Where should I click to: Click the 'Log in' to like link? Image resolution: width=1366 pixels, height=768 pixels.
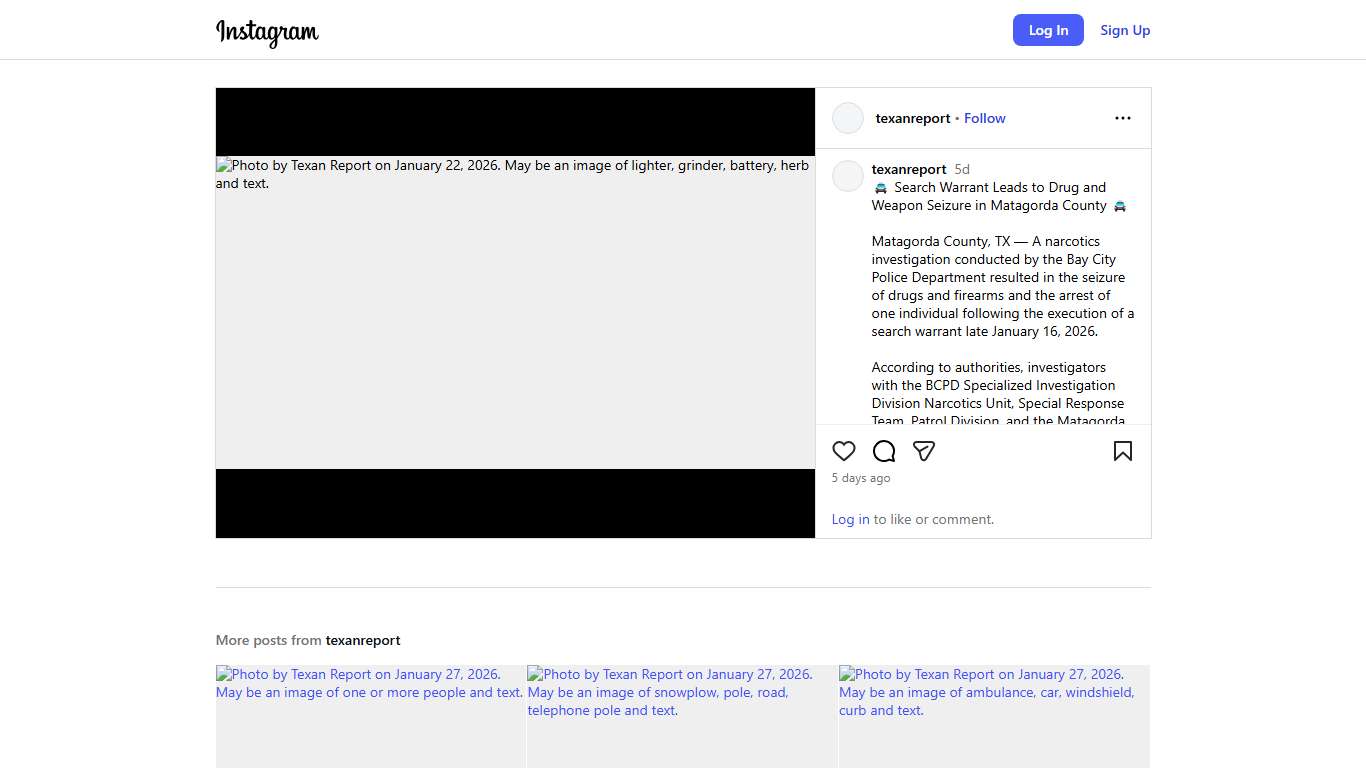[850, 519]
